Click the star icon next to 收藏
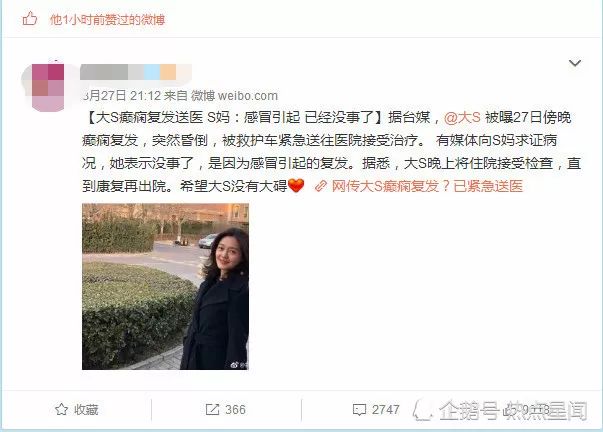 coord(62,409)
